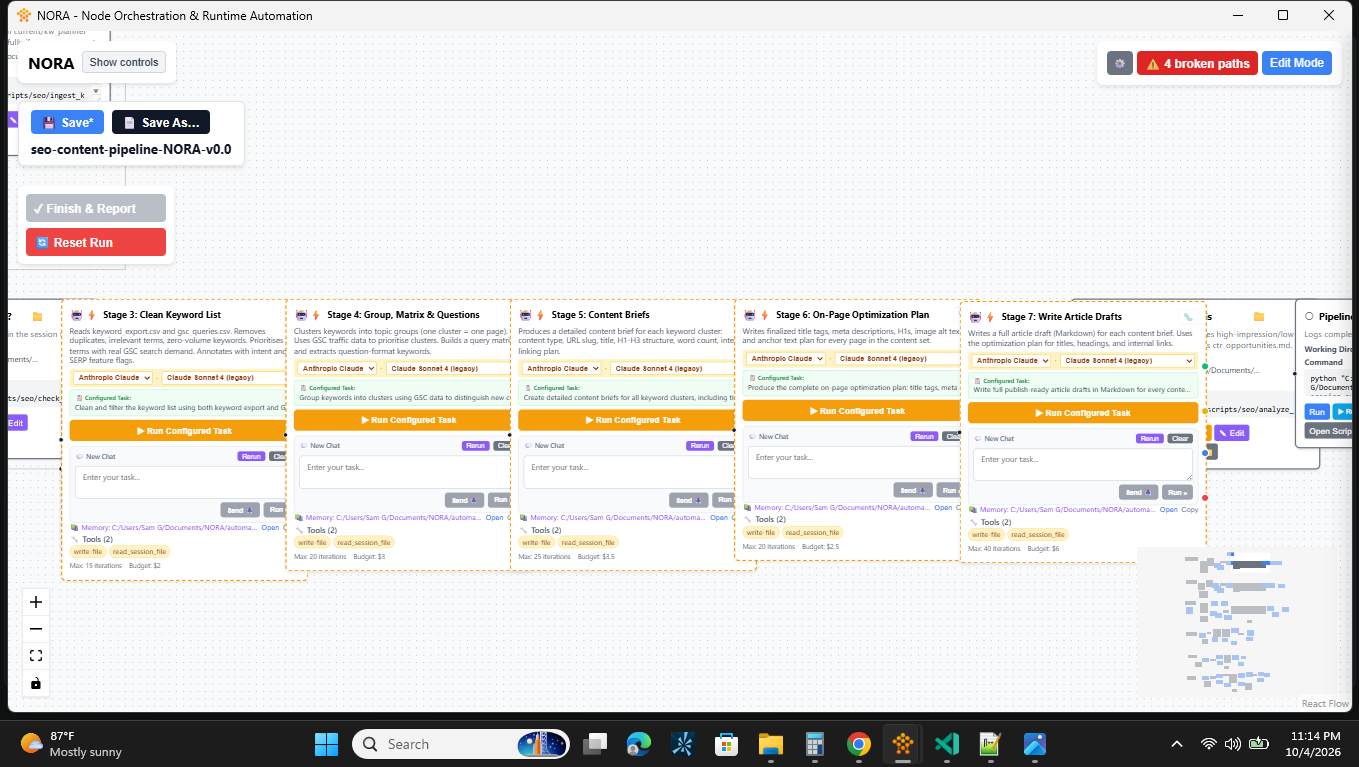1359x767 pixels.
Task: Open Stage 3 Anthropic Claude provider dropdown
Action: tap(112, 378)
